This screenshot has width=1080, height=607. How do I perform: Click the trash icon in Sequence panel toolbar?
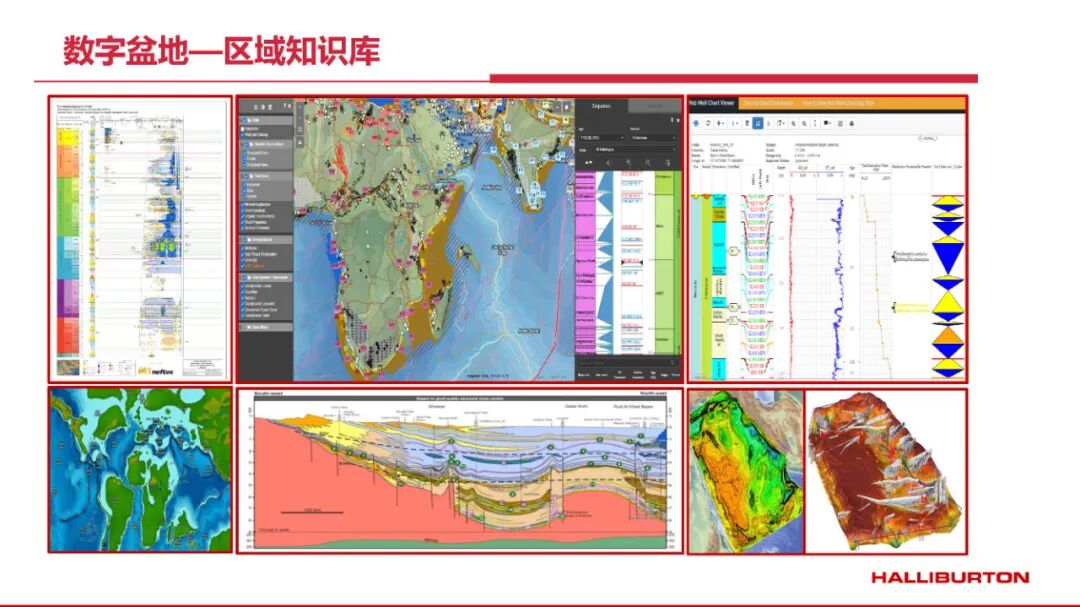pyautogui.click(x=667, y=163)
